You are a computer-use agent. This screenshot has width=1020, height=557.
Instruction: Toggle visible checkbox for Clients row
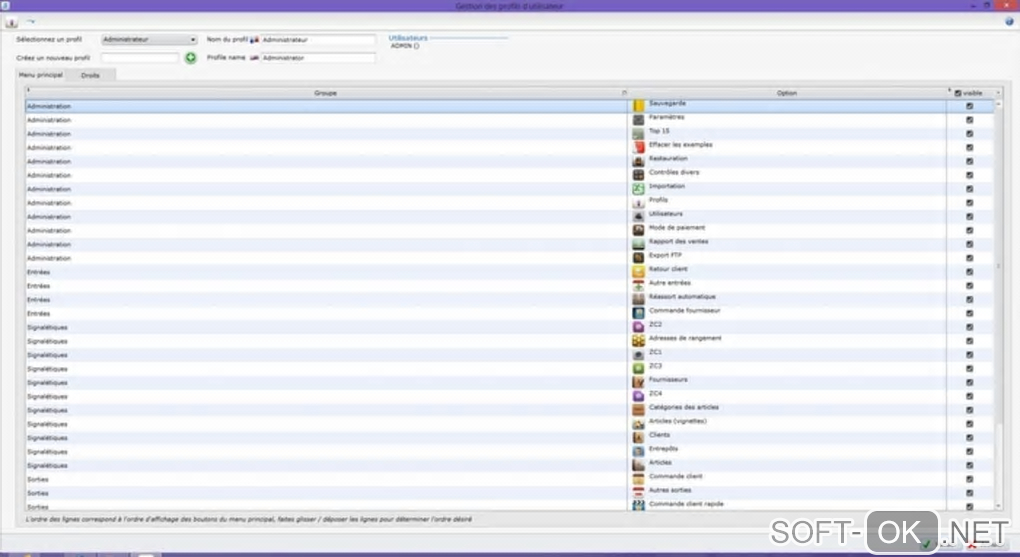969,437
